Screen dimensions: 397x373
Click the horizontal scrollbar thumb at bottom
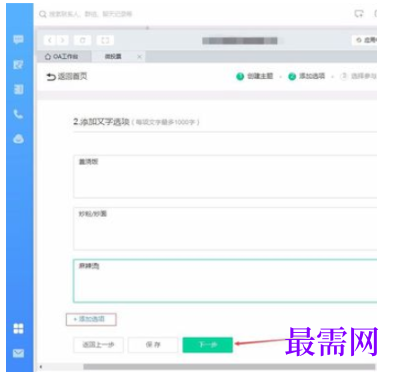point(229,367)
